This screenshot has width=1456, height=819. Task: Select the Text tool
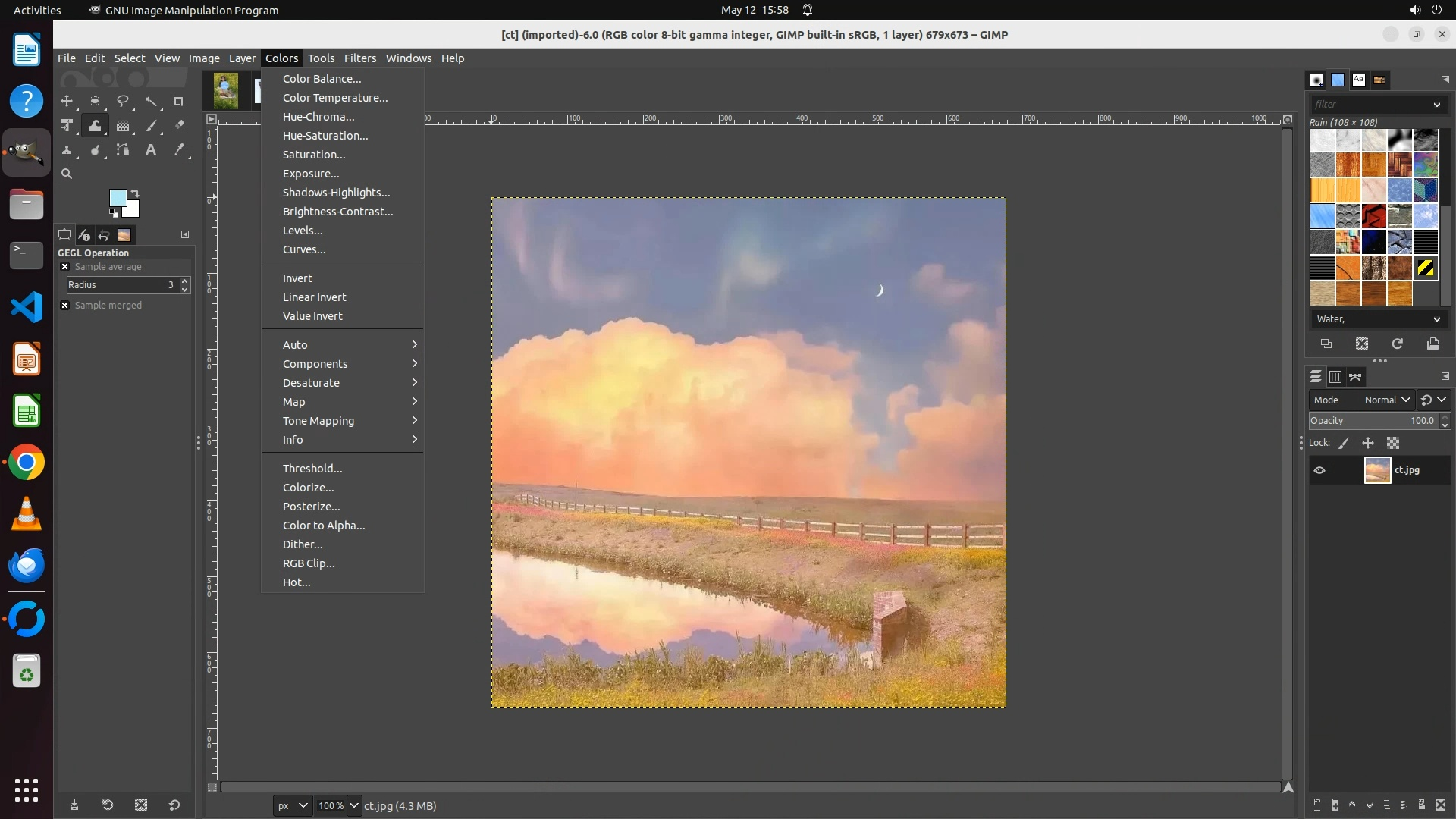point(151,150)
